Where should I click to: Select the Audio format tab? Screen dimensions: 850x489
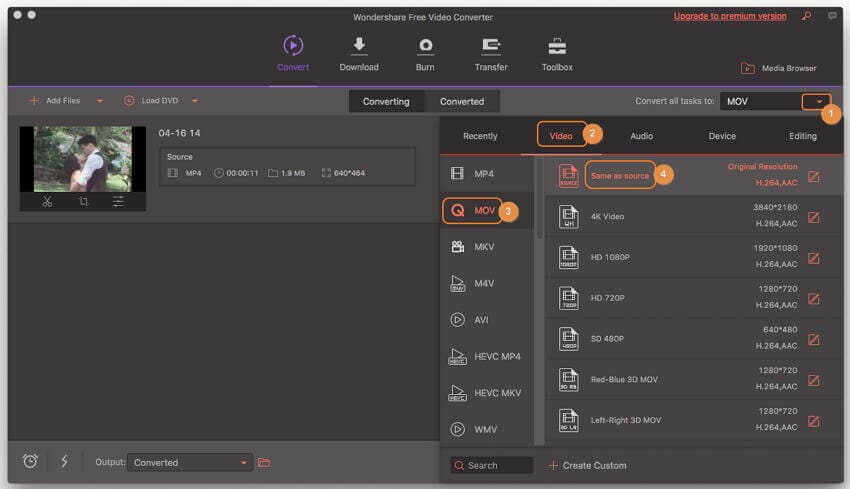641,136
